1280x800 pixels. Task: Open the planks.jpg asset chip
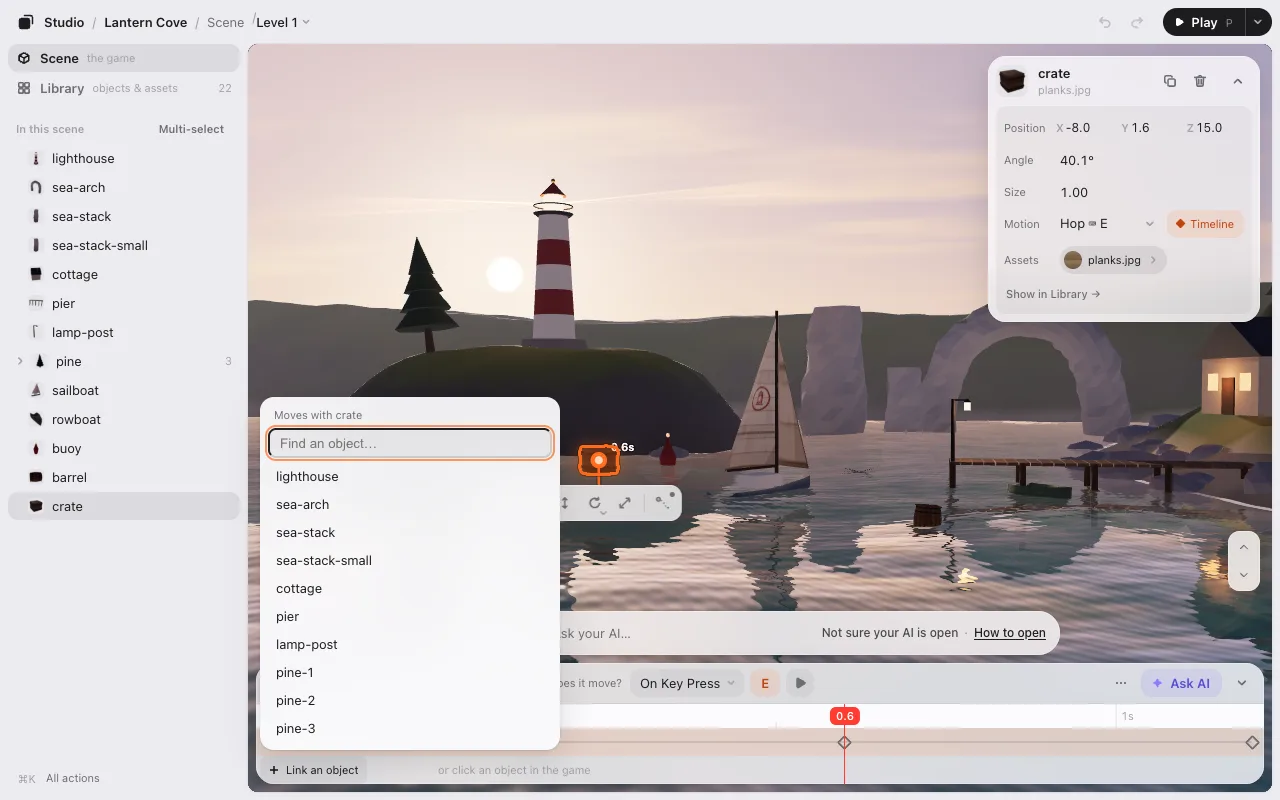(1113, 260)
